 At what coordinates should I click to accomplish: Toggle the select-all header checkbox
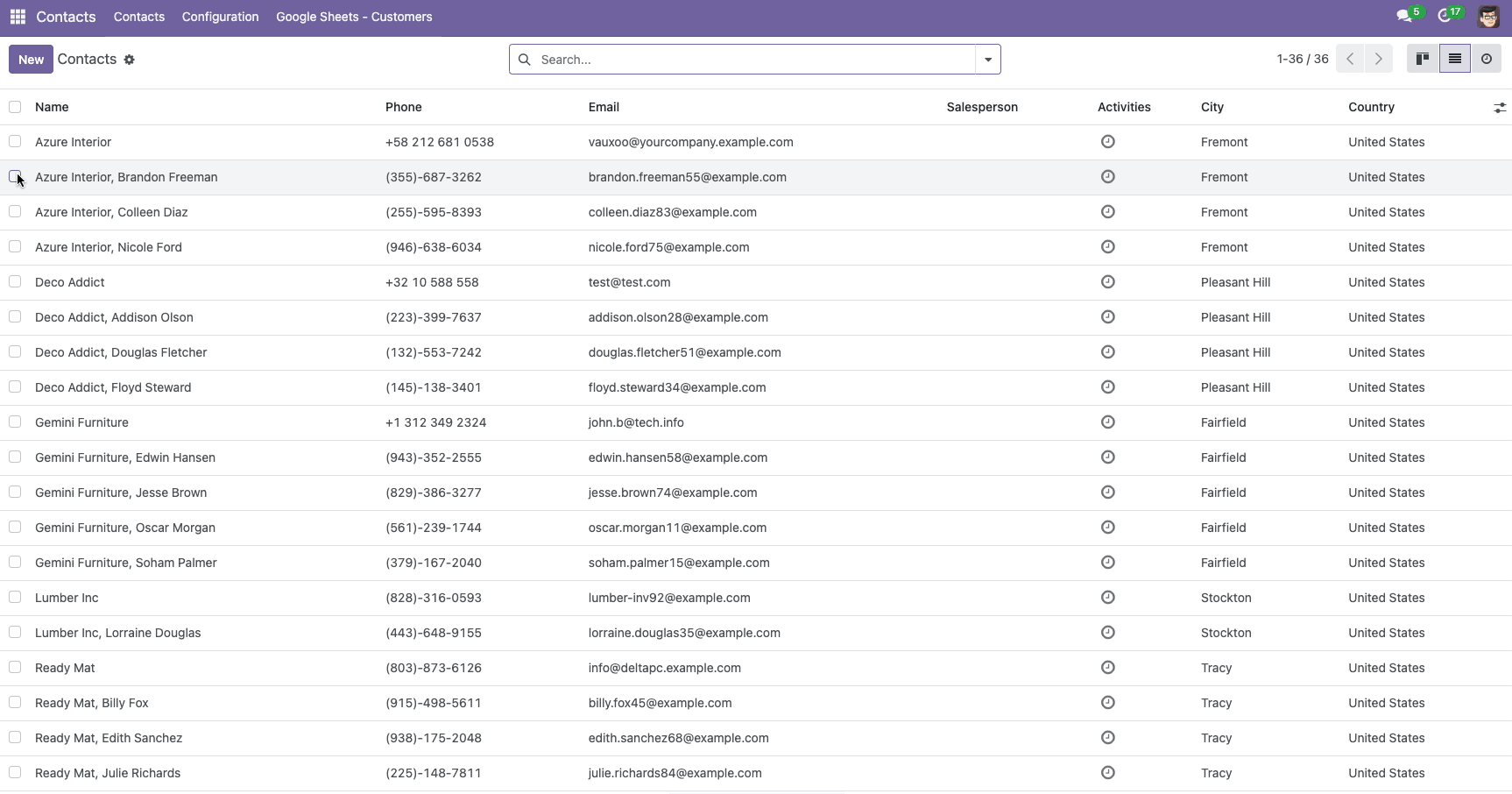pyautogui.click(x=15, y=107)
